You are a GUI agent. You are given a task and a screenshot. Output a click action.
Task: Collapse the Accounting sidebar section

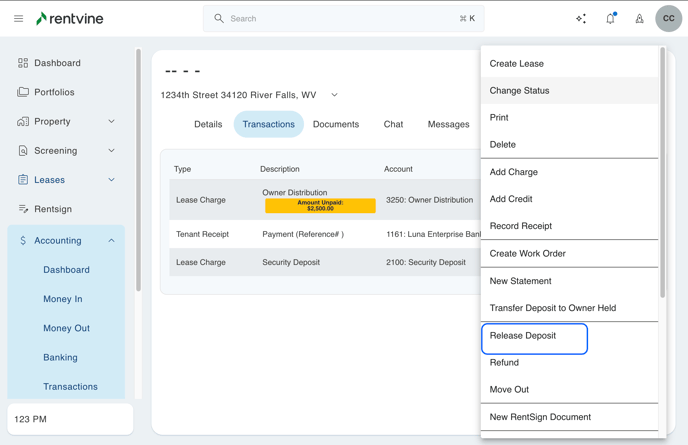pos(111,241)
